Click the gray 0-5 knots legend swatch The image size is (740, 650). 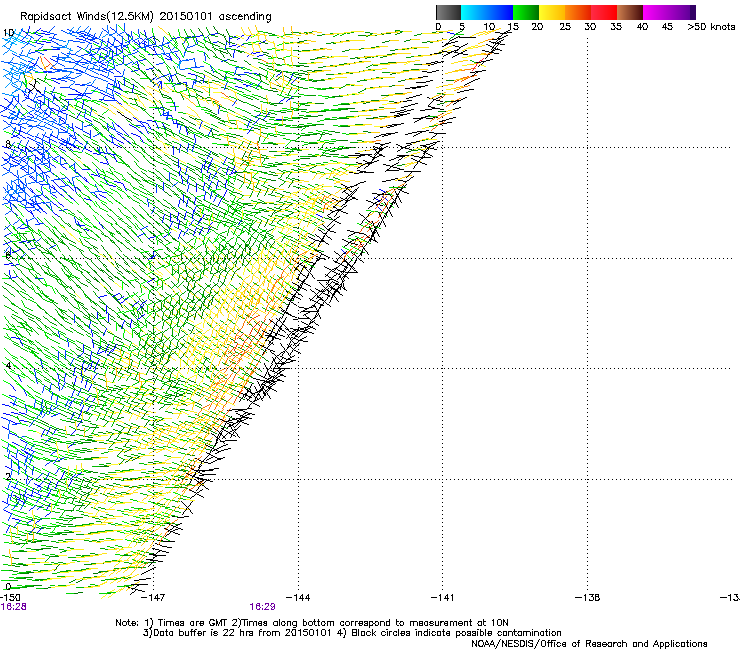[x=448, y=12]
